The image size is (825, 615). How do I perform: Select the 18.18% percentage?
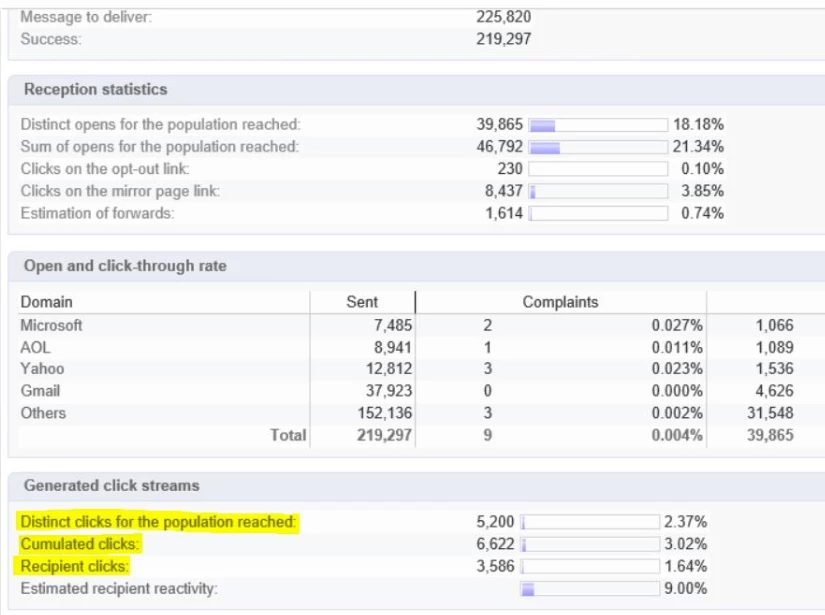tap(698, 124)
